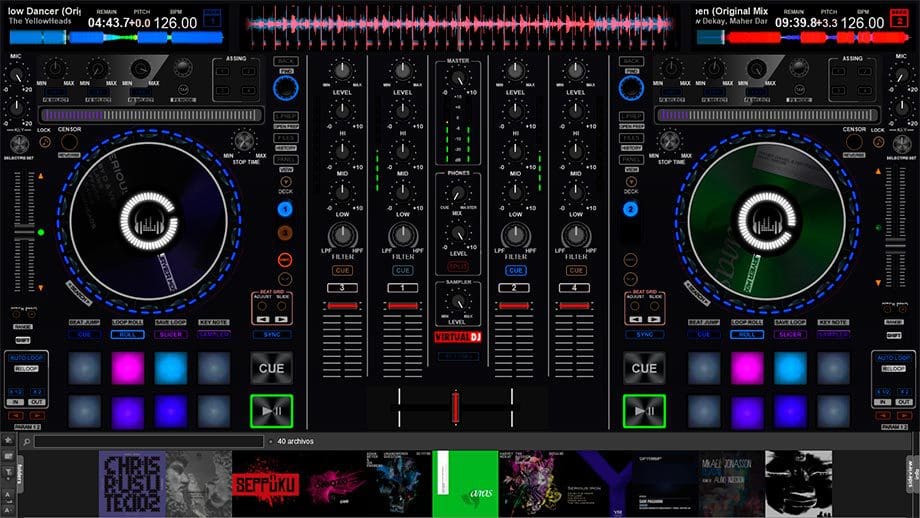Image resolution: width=920 pixels, height=518 pixels.
Task: Switch left deck pads to ROLL mode
Action: pyautogui.click(x=127, y=334)
